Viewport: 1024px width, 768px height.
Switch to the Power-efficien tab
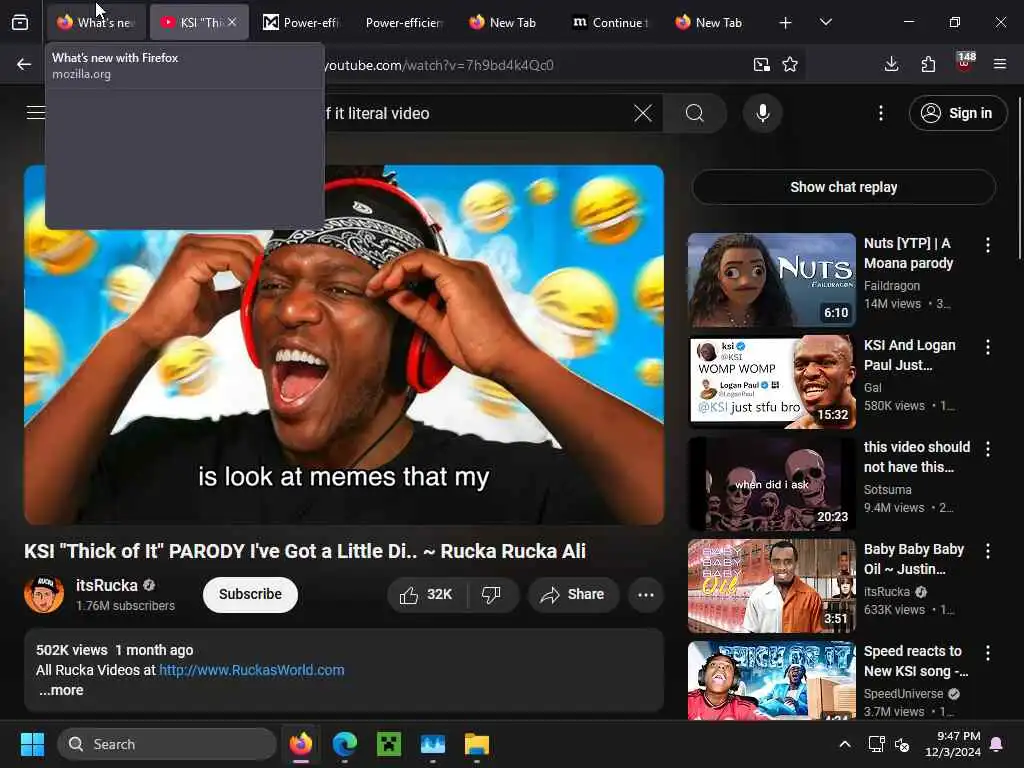tap(403, 23)
